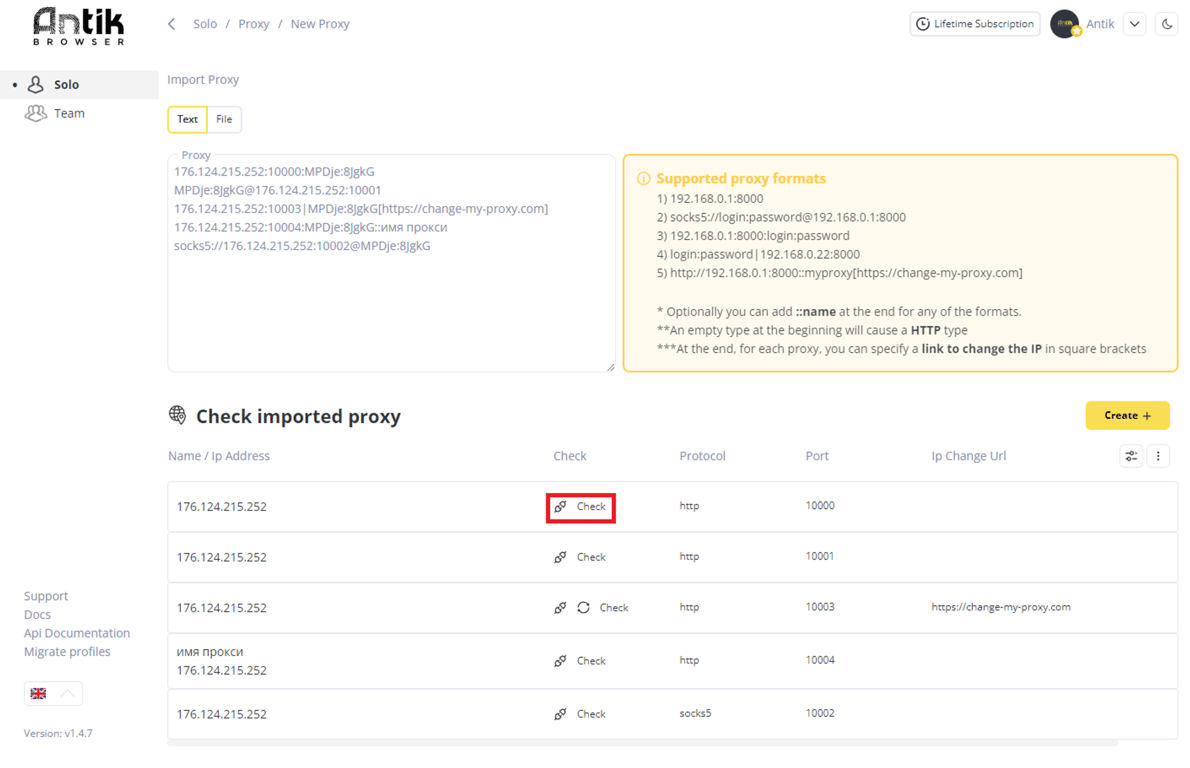Click inside the Proxy text area
Image resolution: width=1190 pixels, height=768 pixels.
[x=391, y=263]
